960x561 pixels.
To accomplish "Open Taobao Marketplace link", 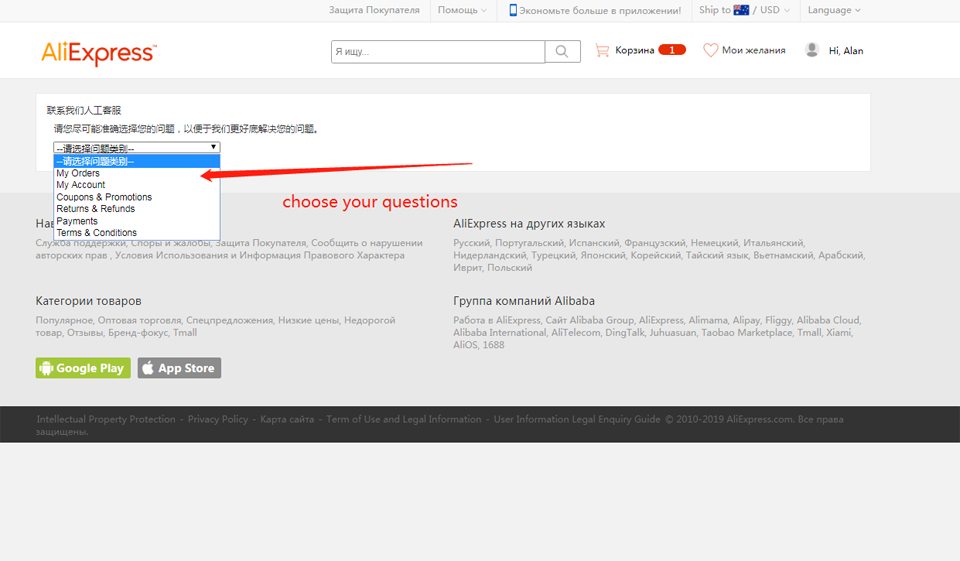I will 746,333.
